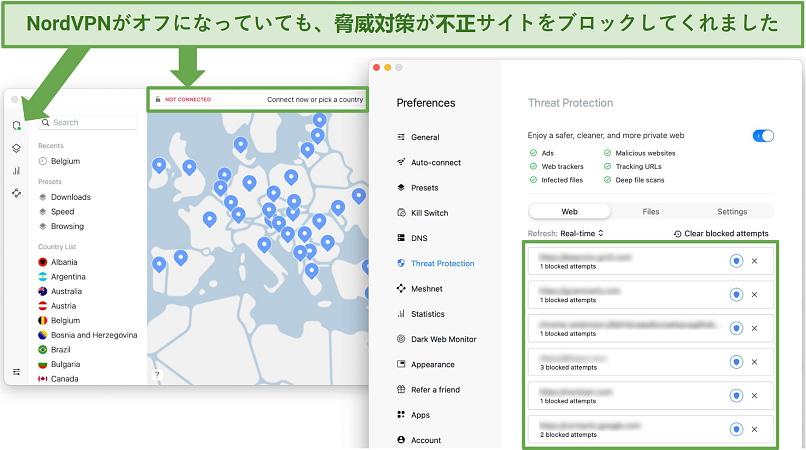Screen dimensions: 806x450
Task: Open General preferences
Action: (425, 137)
